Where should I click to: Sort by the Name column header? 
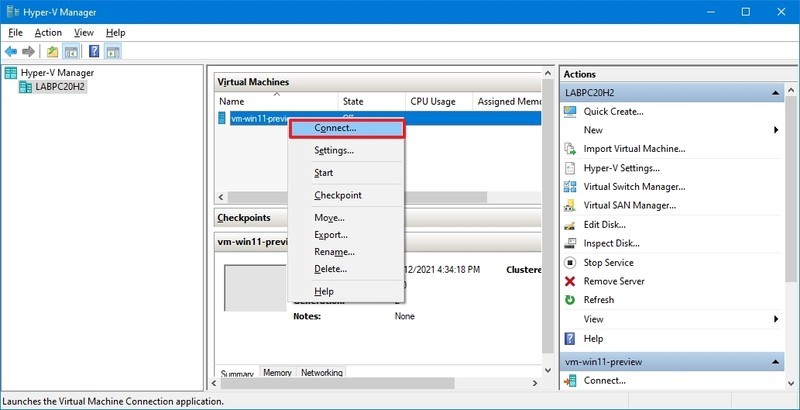coord(277,101)
